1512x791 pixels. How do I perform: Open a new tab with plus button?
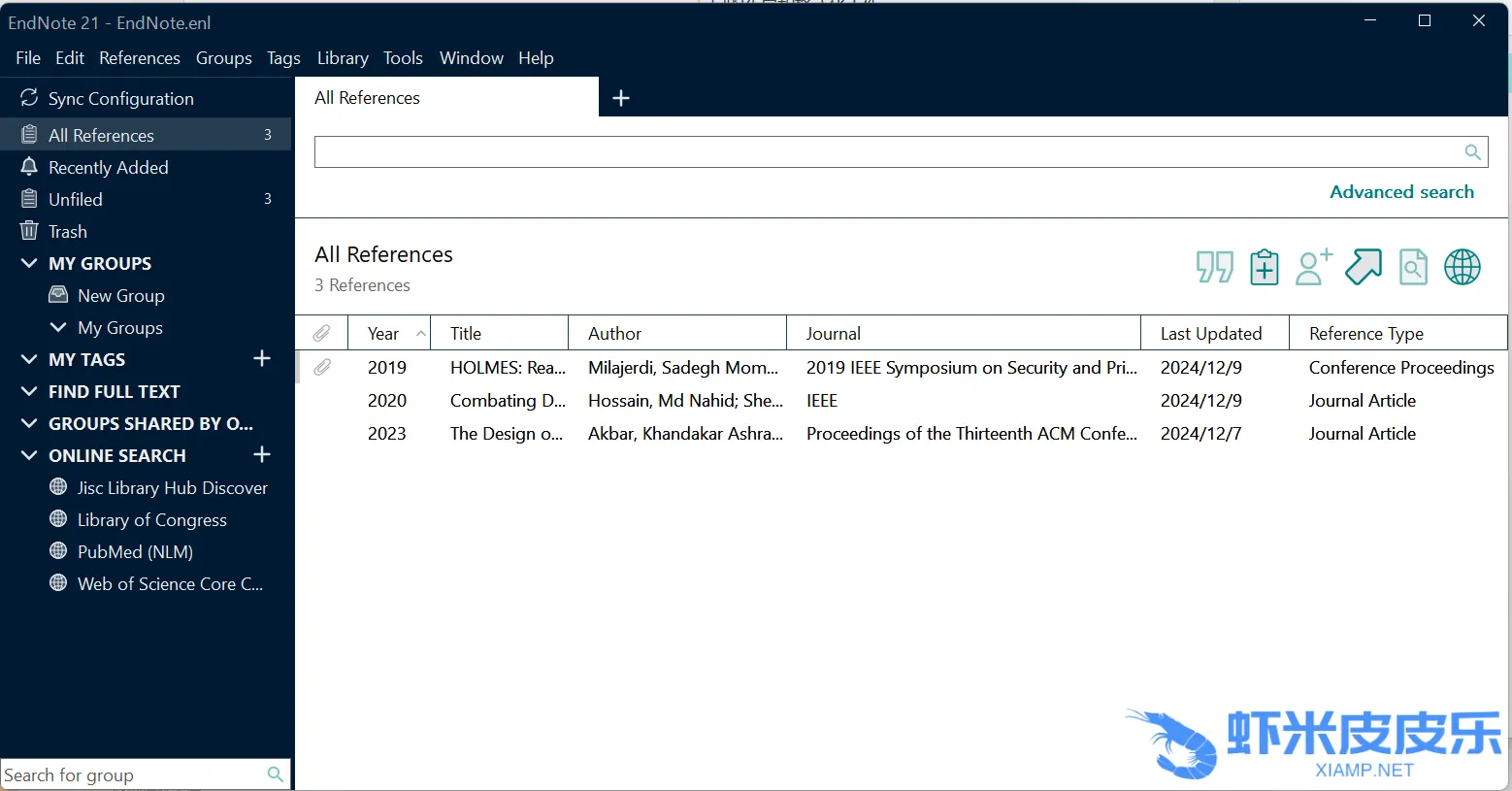click(x=621, y=98)
